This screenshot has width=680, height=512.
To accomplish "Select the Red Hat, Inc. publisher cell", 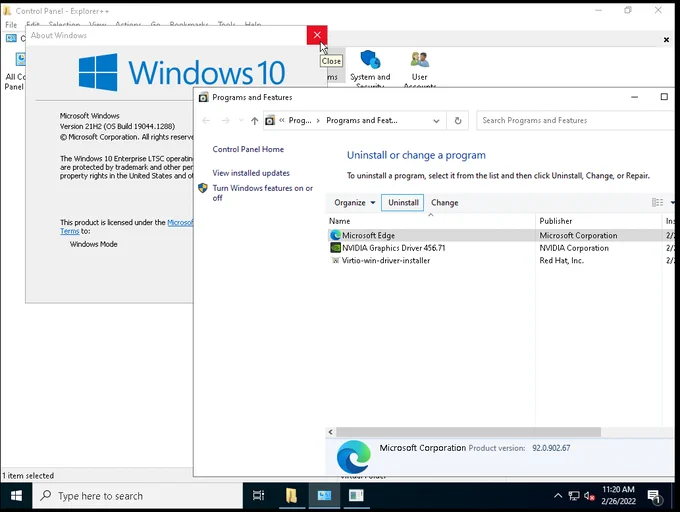I will [561, 261].
